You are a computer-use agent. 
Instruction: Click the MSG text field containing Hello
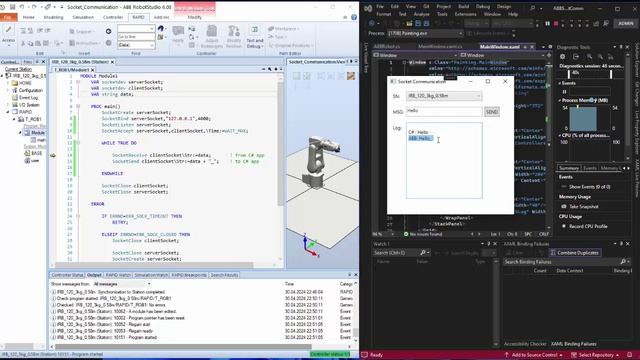(444, 111)
